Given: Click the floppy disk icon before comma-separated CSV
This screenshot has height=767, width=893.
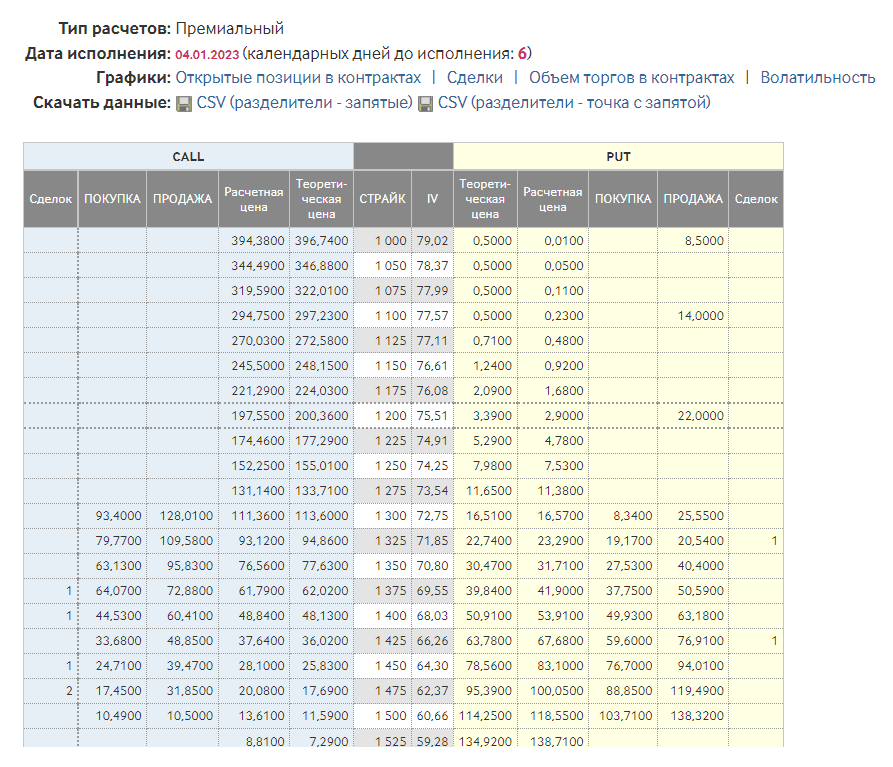Looking at the screenshot, I should point(184,103).
